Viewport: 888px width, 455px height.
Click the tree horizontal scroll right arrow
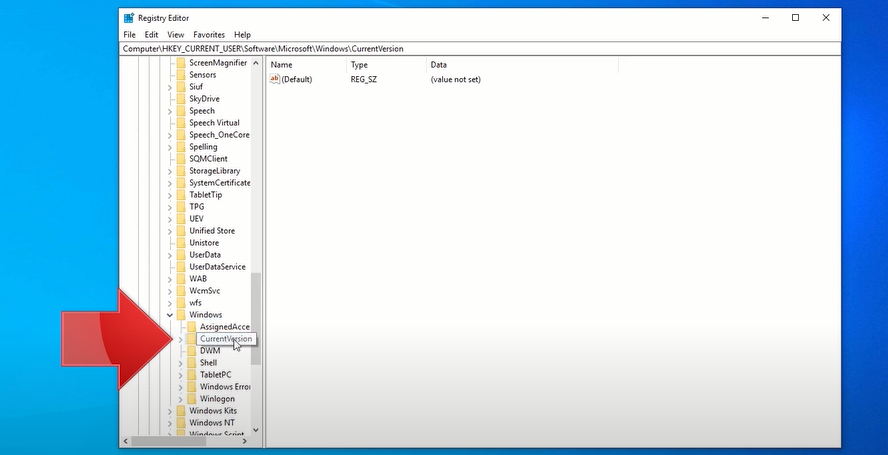point(245,441)
